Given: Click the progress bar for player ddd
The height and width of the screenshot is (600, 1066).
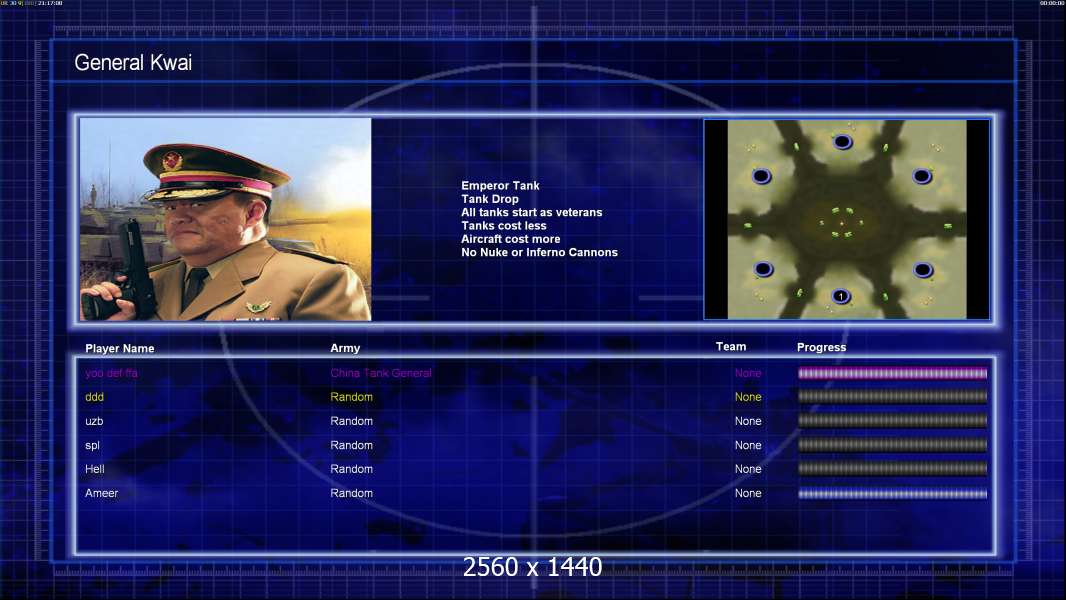Looking at the screenshot, I should (893, 397).
